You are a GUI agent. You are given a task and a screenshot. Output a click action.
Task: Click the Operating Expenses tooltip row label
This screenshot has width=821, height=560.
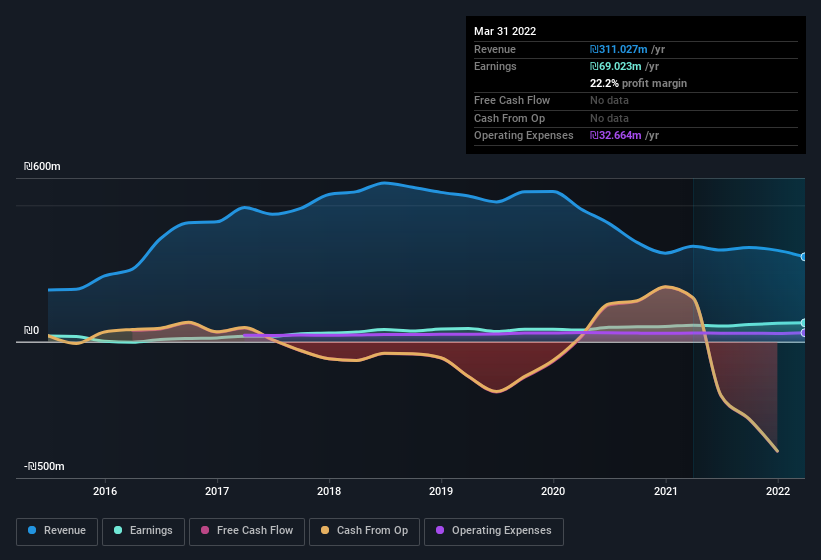(x=524, y=136)
